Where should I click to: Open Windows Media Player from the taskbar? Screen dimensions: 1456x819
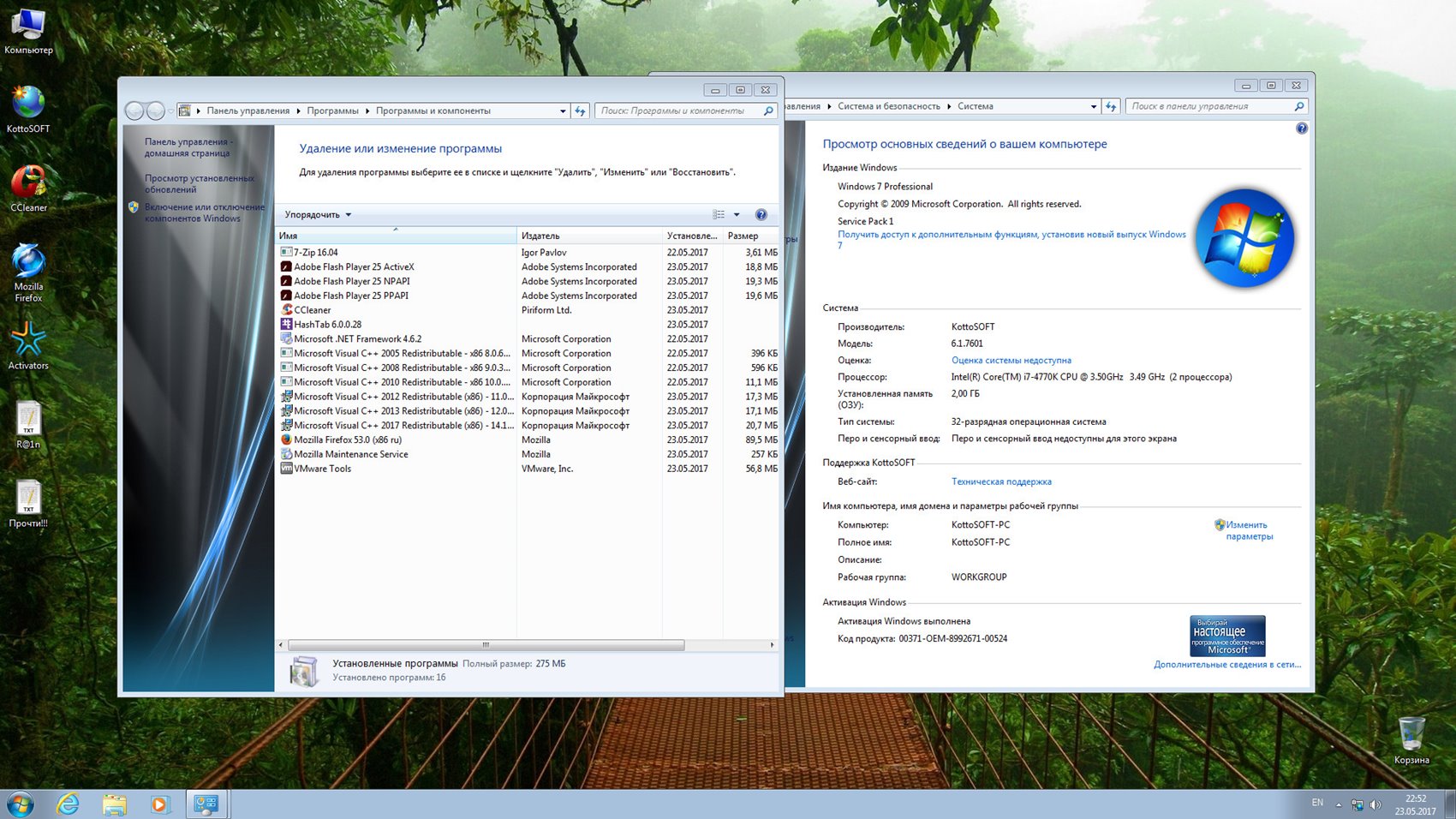159,804
